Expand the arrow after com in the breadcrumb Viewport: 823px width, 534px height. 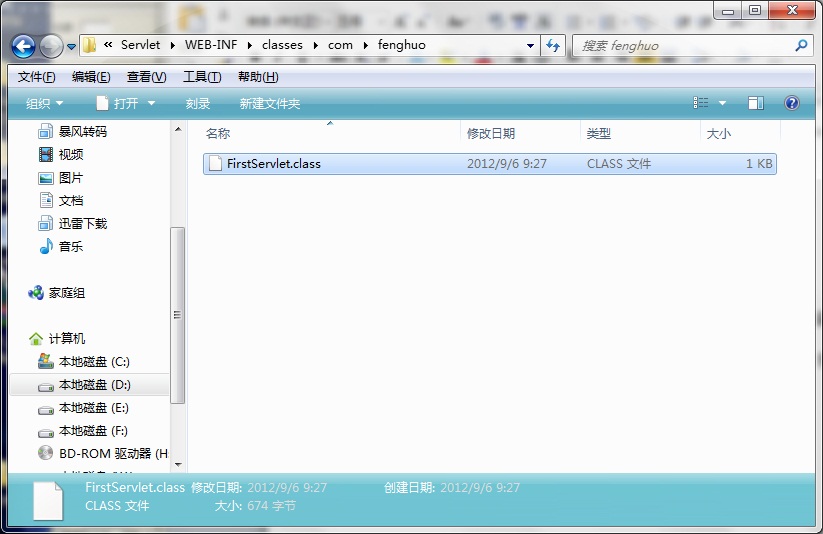point(366,45)
